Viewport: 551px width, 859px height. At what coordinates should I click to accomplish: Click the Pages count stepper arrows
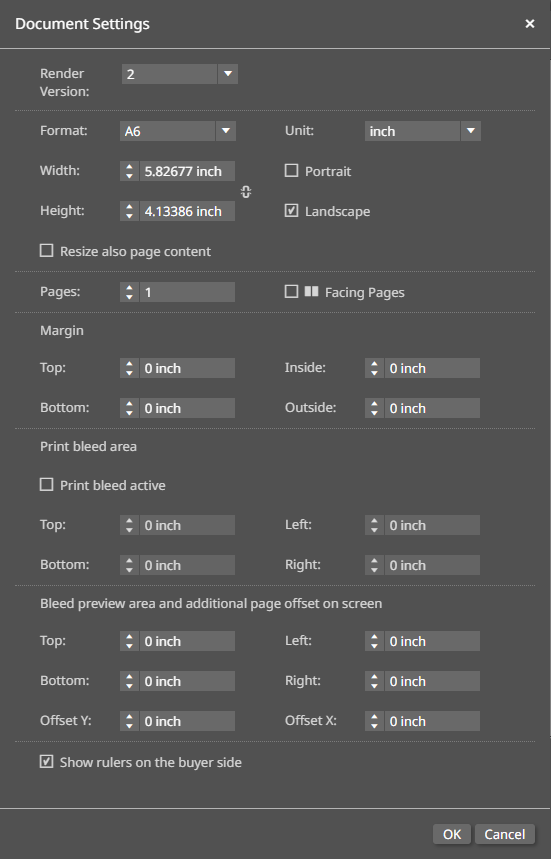pyautogui.click(x=129, y=292)
